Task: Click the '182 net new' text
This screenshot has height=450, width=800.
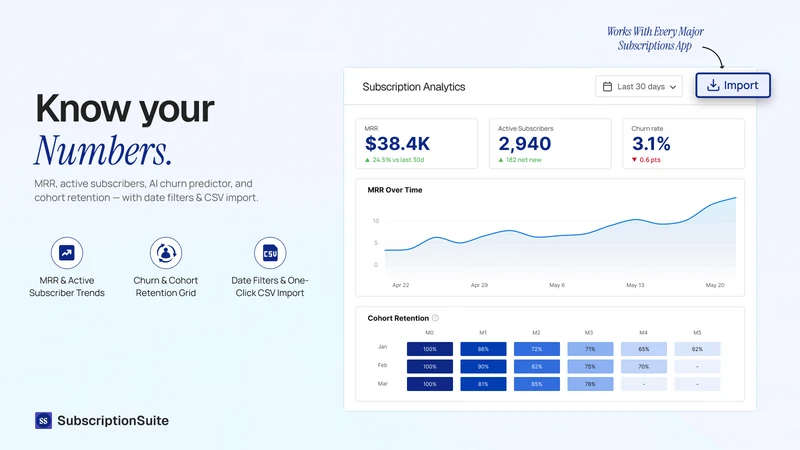Action: point(523,160)
